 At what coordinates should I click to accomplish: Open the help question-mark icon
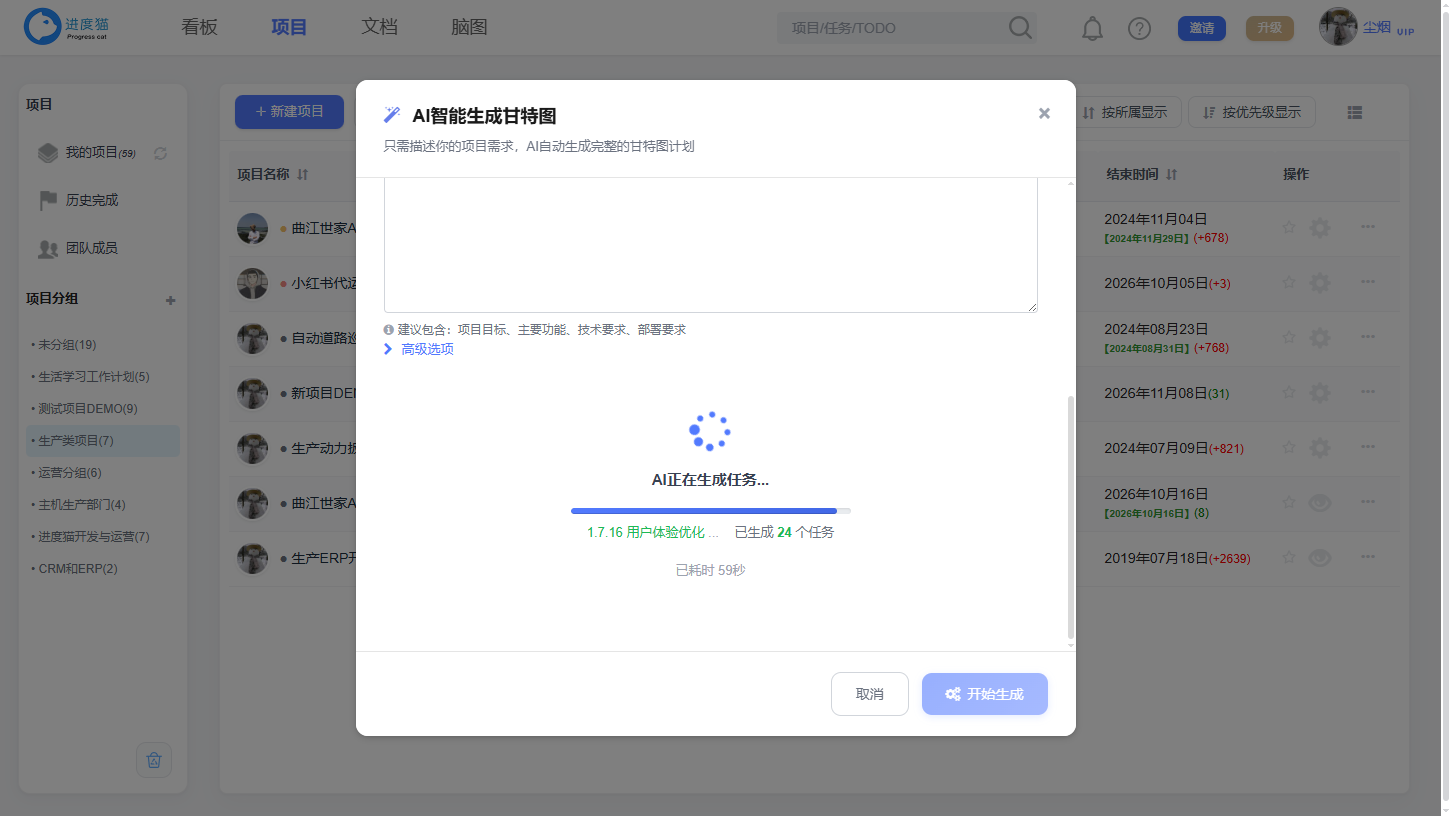(x=1139, y=28)
